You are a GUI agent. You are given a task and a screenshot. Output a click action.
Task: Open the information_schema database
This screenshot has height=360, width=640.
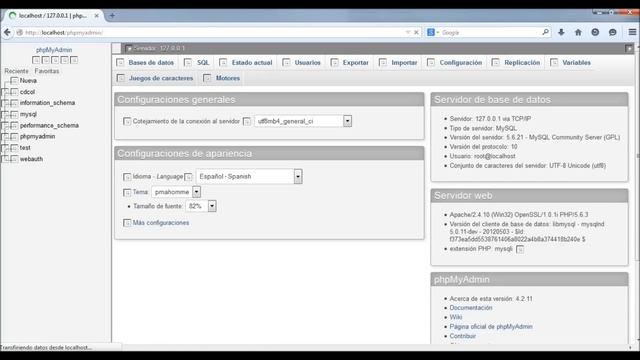click(x=47, y=103)
